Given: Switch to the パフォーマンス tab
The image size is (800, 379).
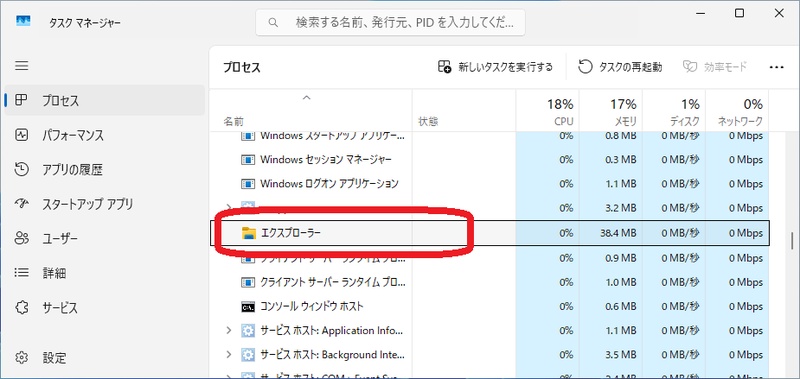Looking at the screenshot, I should click(104, 135).
